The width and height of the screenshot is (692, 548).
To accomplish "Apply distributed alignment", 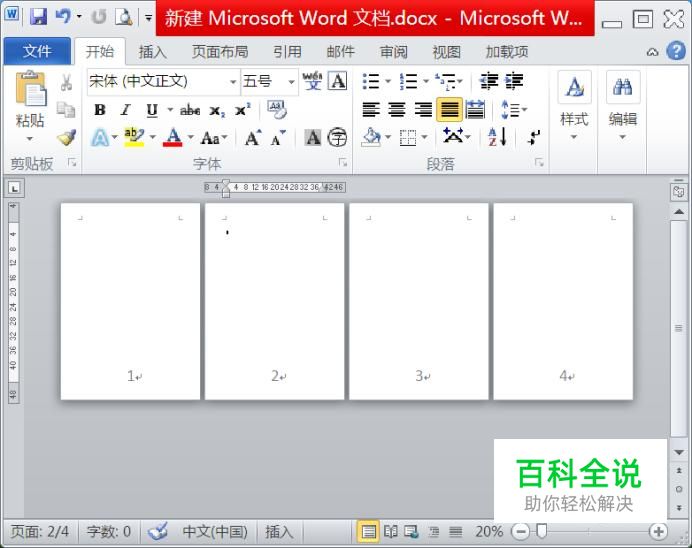I will tap(475, 109).
